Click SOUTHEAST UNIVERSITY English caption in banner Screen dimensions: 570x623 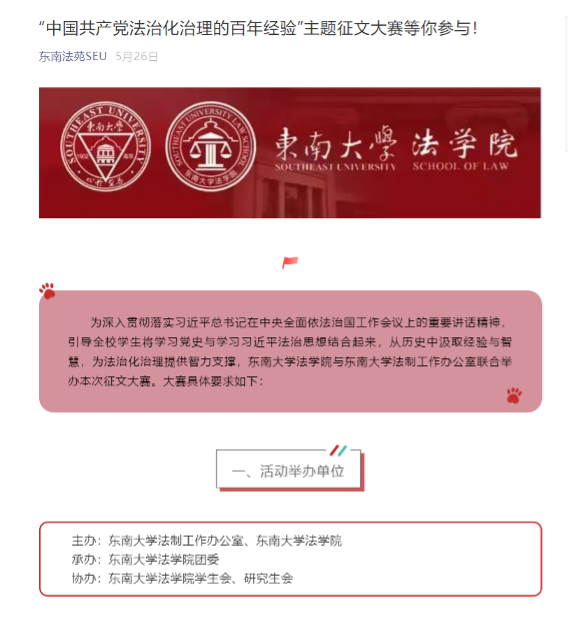pos(336,166)
